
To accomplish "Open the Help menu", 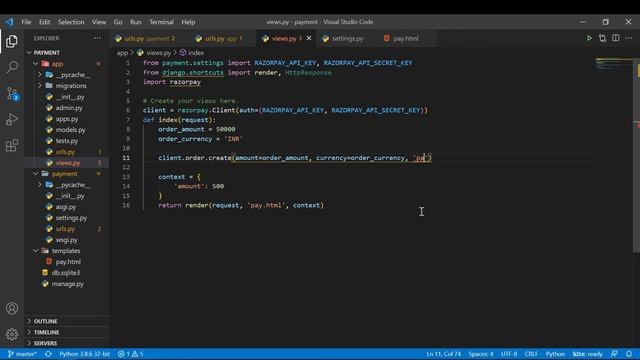I will click(188, 22).
